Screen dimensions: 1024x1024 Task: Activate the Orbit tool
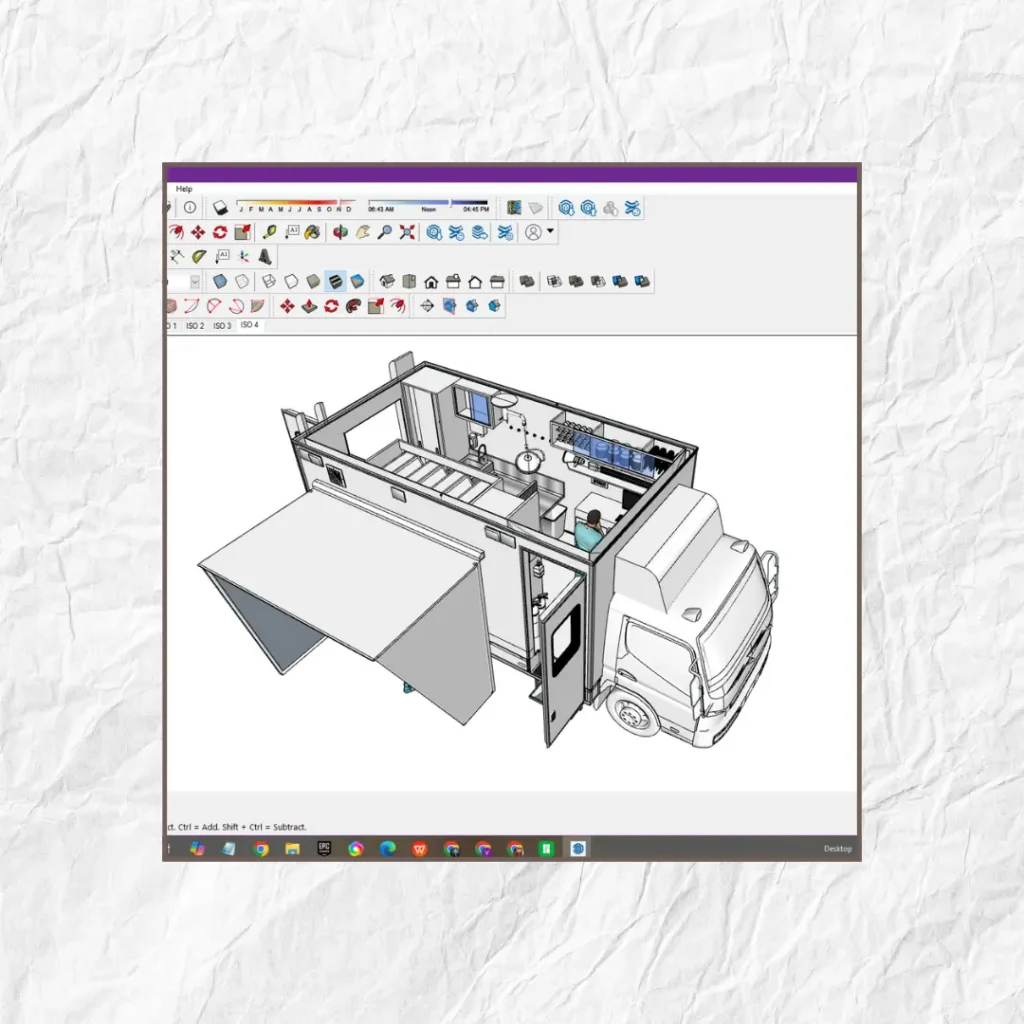pyautogui.click(x=340, y=232)
